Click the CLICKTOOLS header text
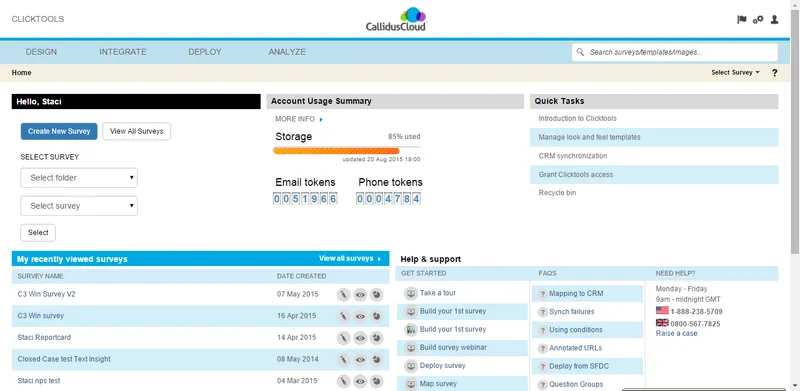 click(38, 19)
